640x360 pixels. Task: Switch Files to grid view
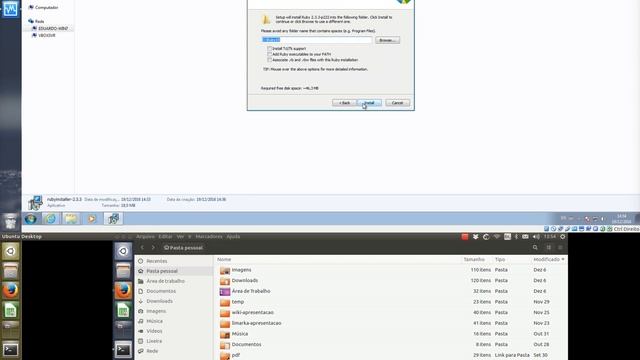(549, 248)
